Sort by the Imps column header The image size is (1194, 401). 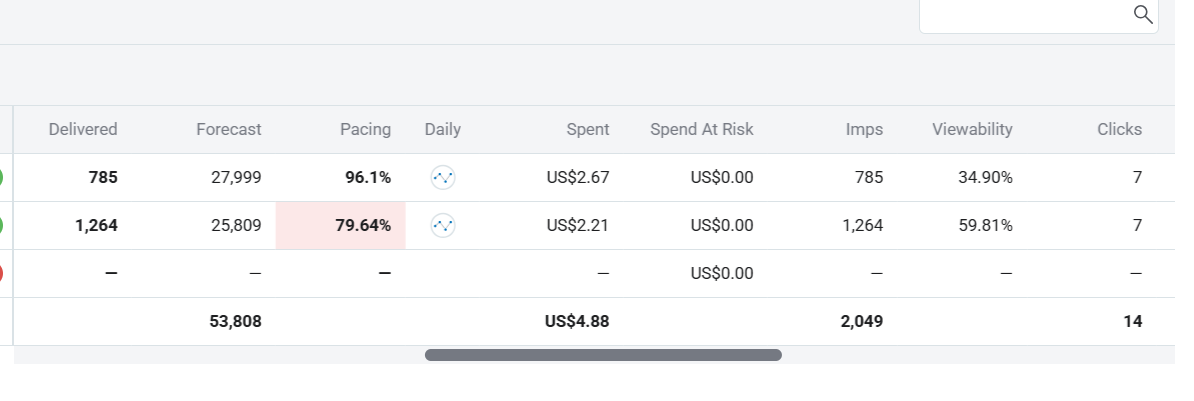coord(865,129)
